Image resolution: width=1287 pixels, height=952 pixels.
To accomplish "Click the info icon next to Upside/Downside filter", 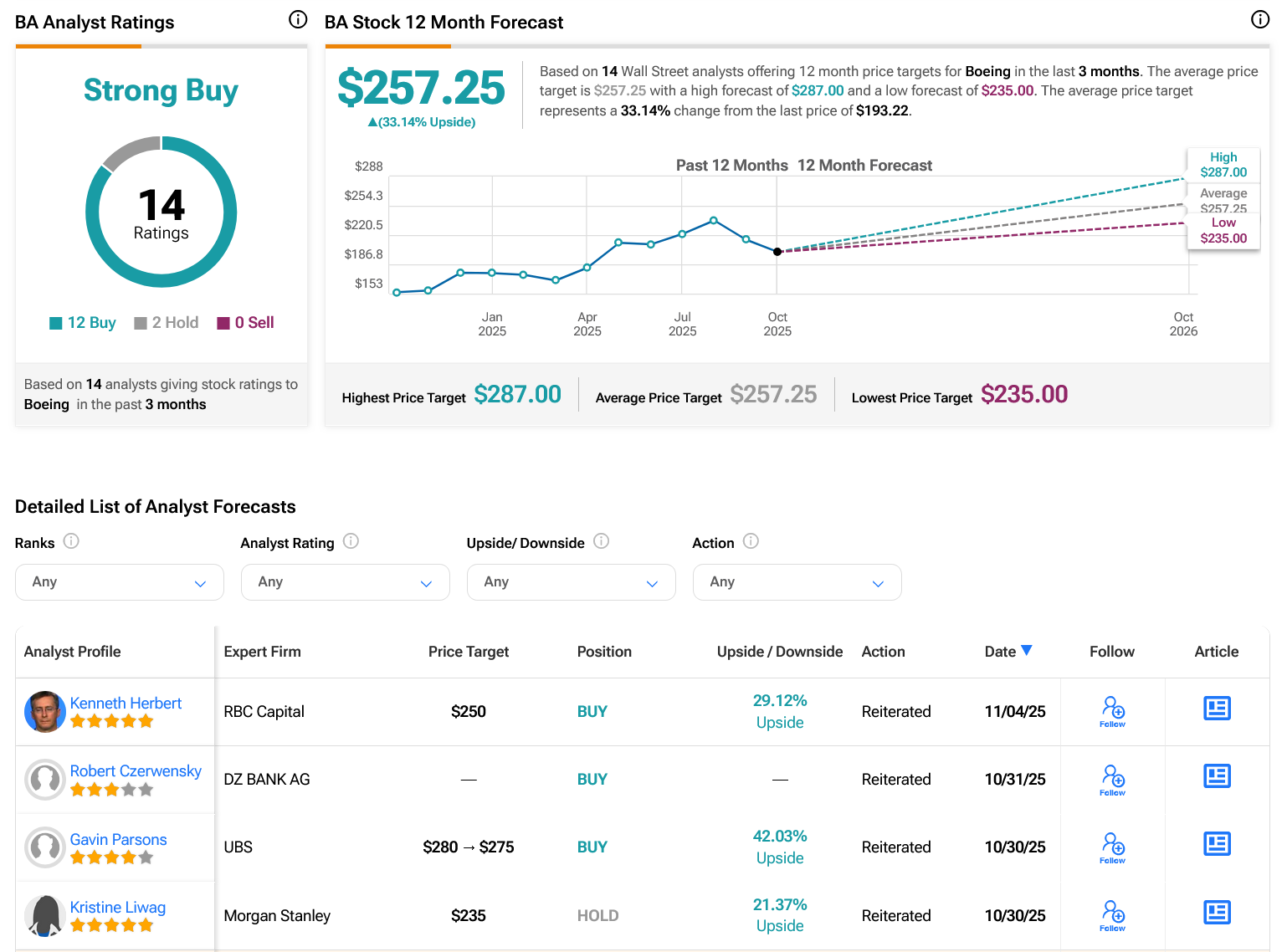I will pyautogui.click(x=601, y=541).
